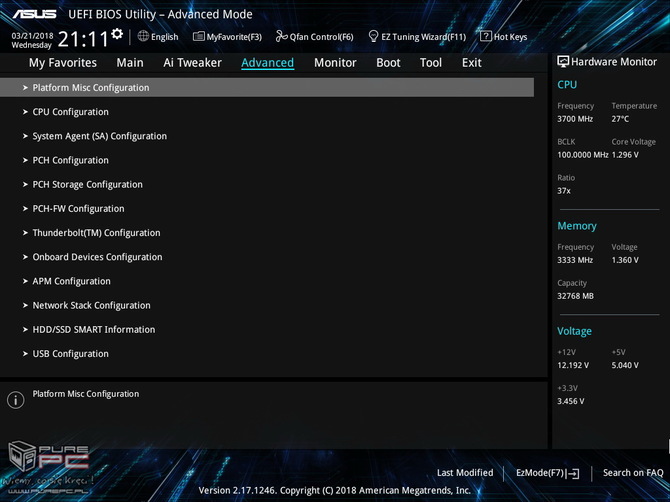Open the Exit tab
Viewport: 670px width, 502px height.
[x=471, y=63]
